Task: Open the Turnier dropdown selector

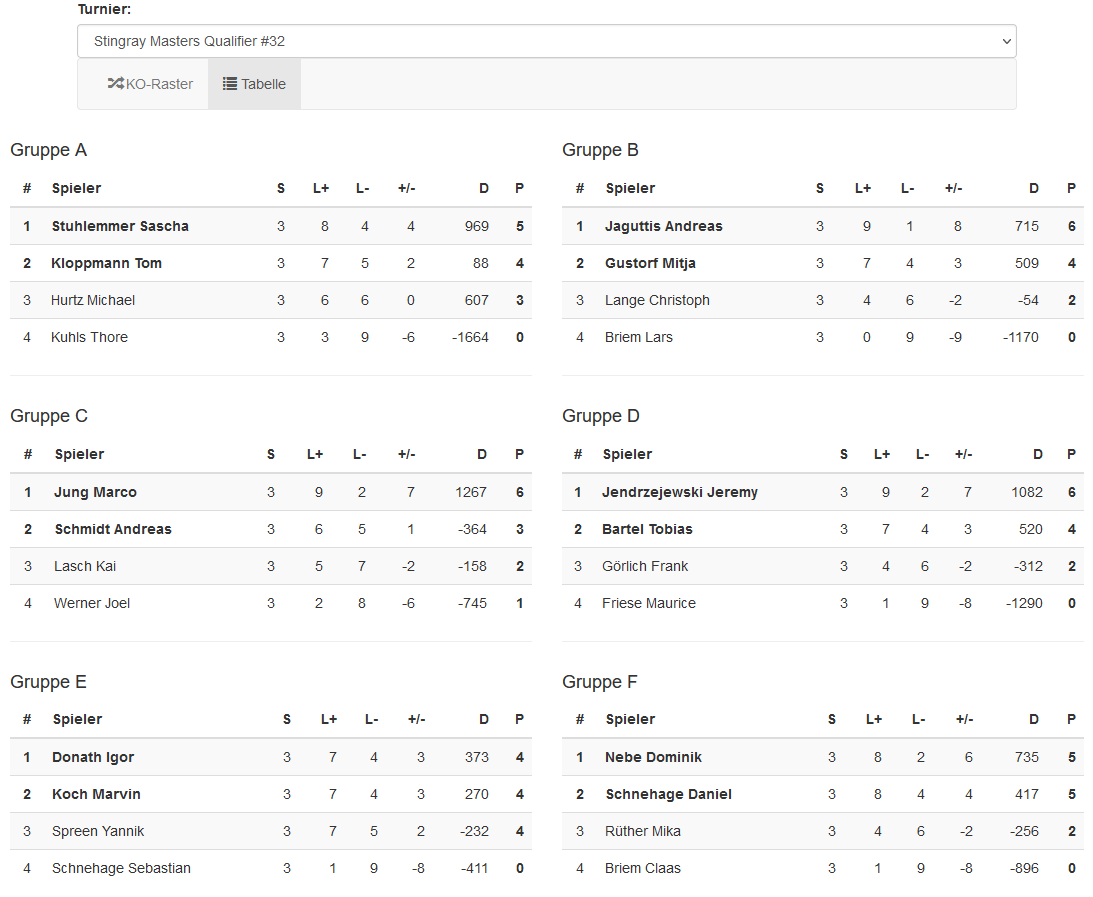Action: [546, 41]
